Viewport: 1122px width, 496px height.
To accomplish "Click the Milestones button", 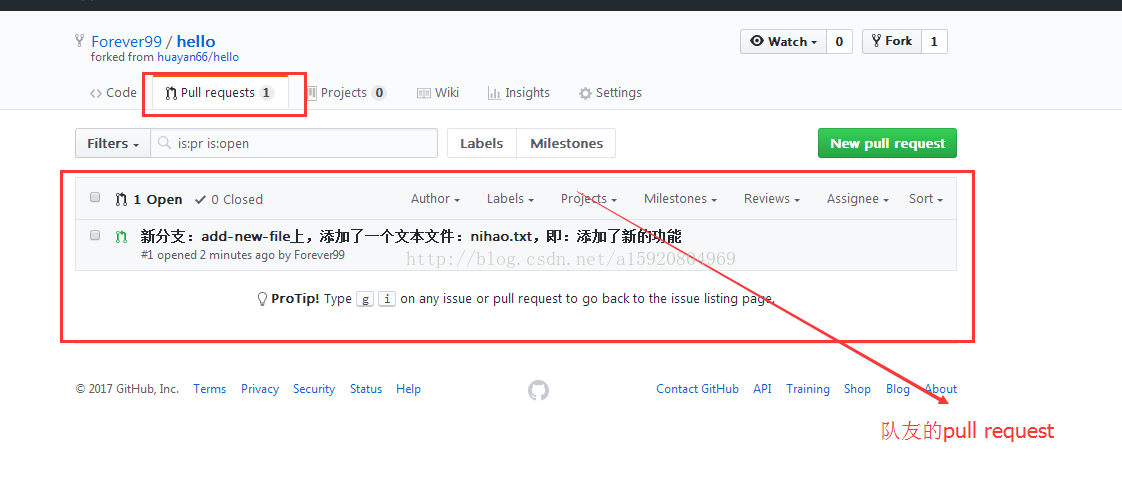I will click(x=566, y=143).
